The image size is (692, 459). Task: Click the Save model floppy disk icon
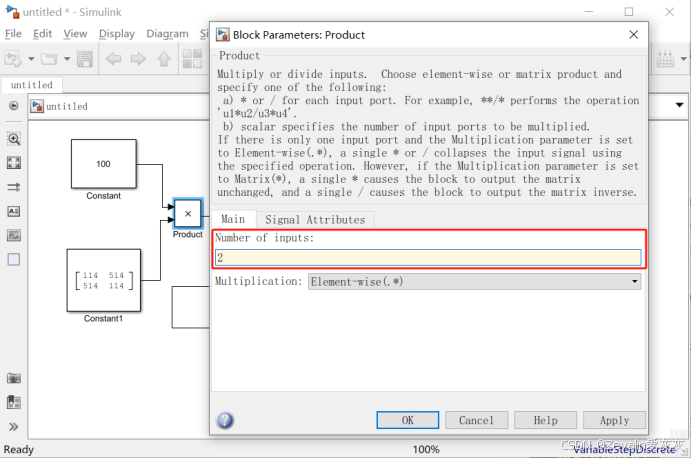tap(85, 59)
